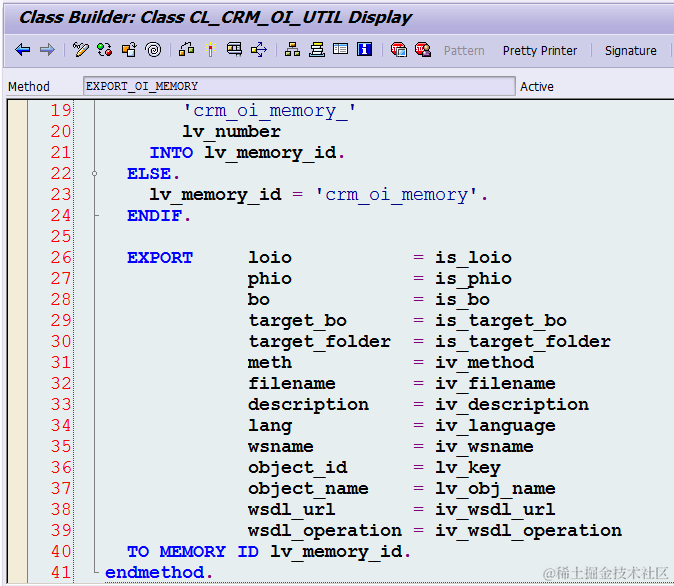The height and width of the screenshot is (586, 674).
Task: Click the 'crm_oi_memory' literal on line 23
Action: [396, 195]
